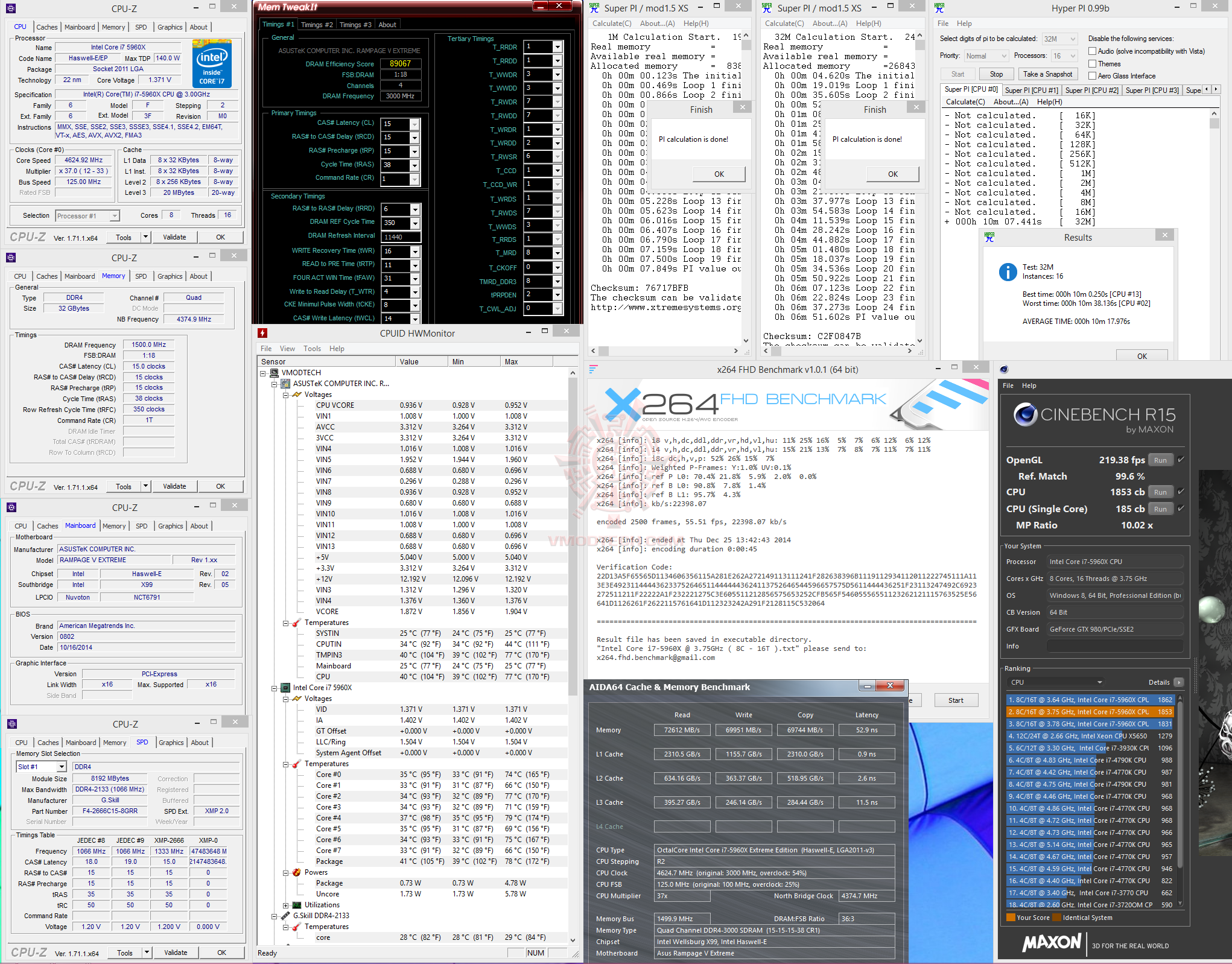
Task: Click the Intel Core i7 logo
Action: (x=212, y=64)
